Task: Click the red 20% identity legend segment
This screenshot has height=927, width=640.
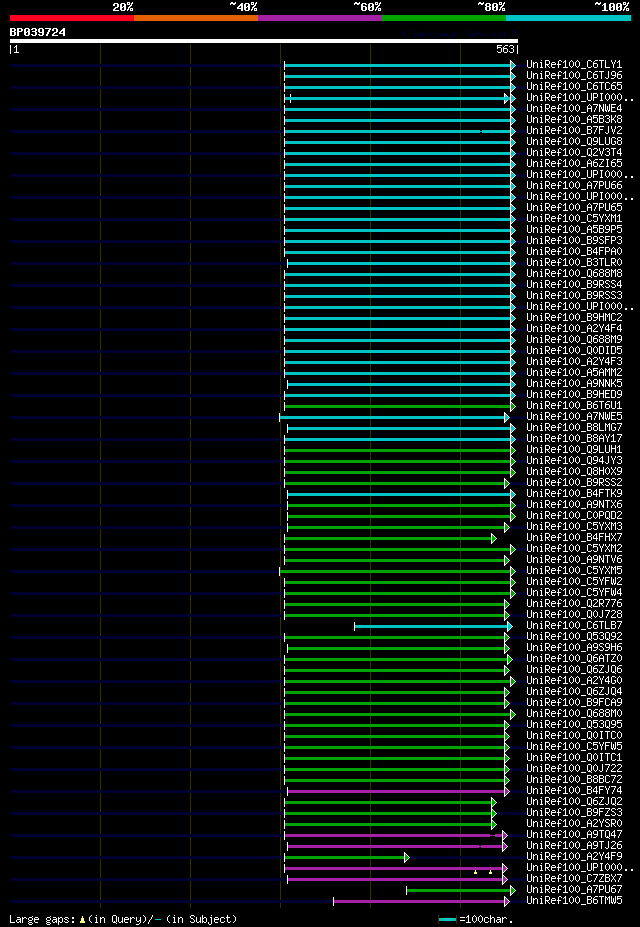Action: coord(72,18)
